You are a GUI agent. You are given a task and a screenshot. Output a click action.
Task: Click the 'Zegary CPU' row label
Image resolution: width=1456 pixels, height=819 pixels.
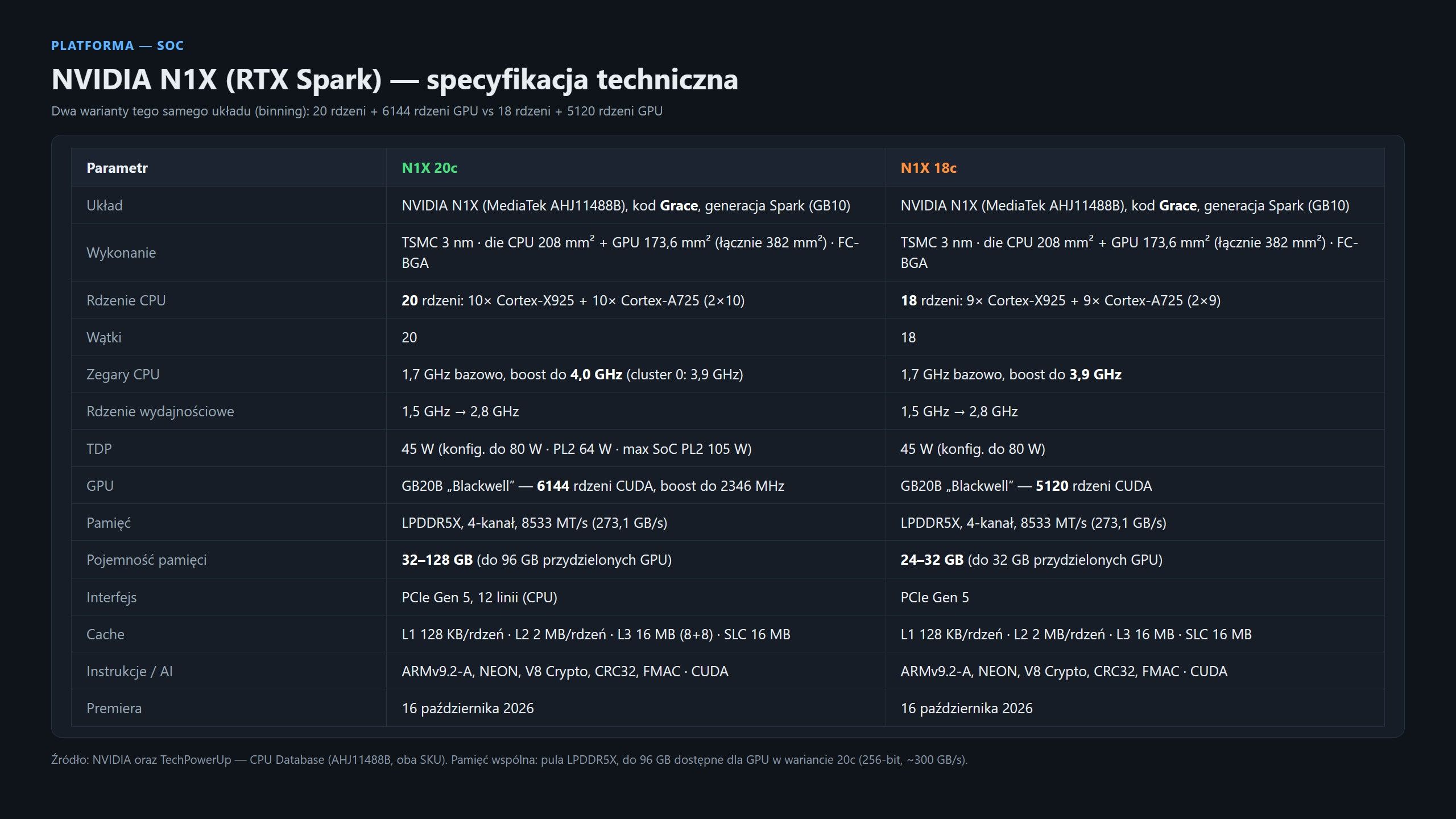[x=122, y=374]
